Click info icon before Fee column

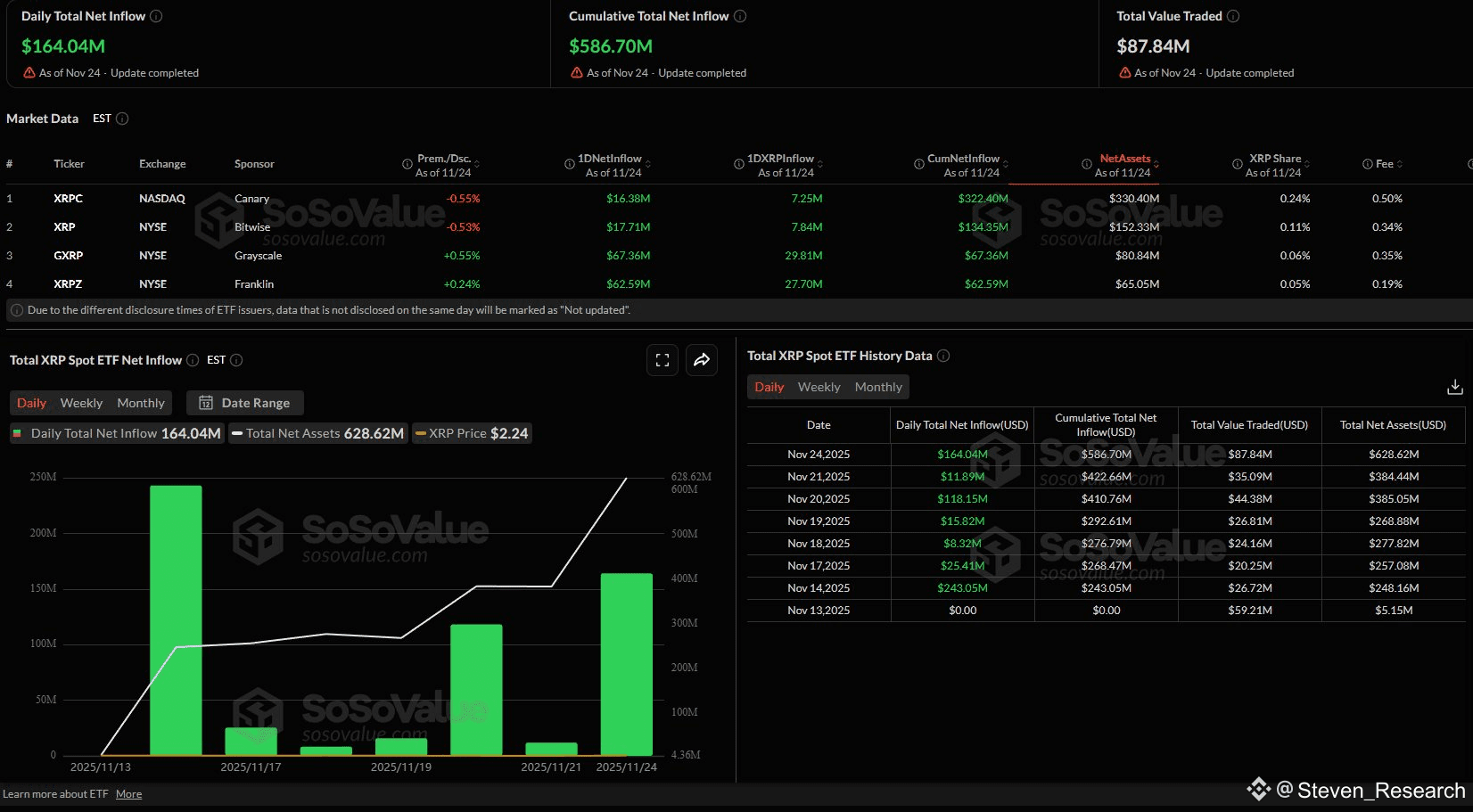click(x=1368, y=164)
